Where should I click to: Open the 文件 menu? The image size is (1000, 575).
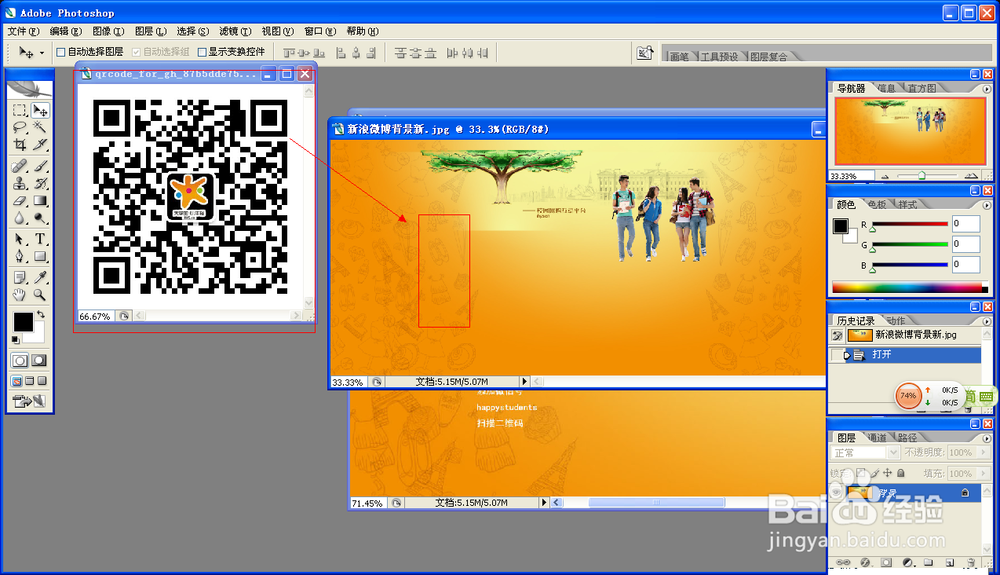24,31
